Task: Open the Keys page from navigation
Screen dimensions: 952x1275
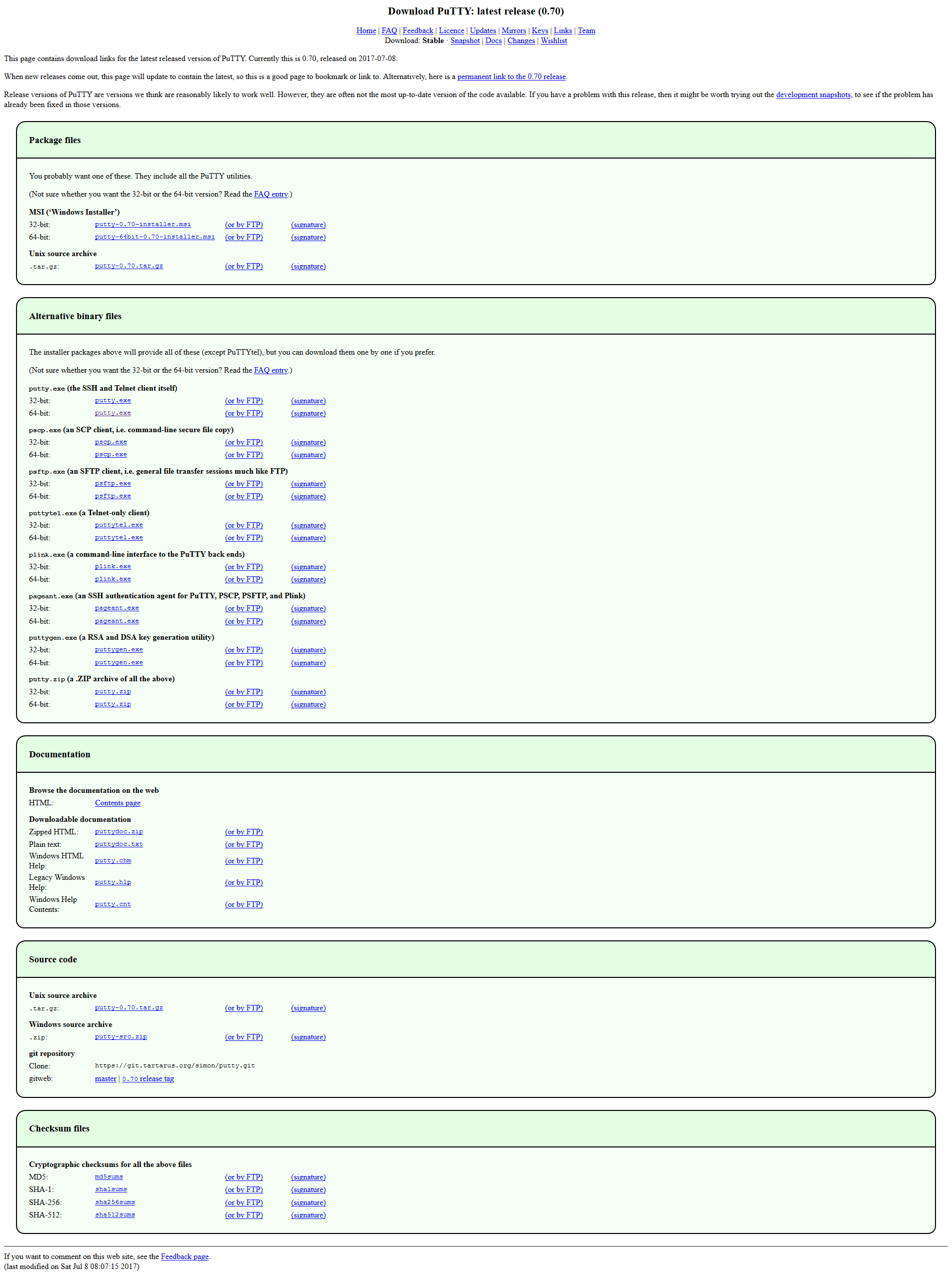Action: click(539, 31)
